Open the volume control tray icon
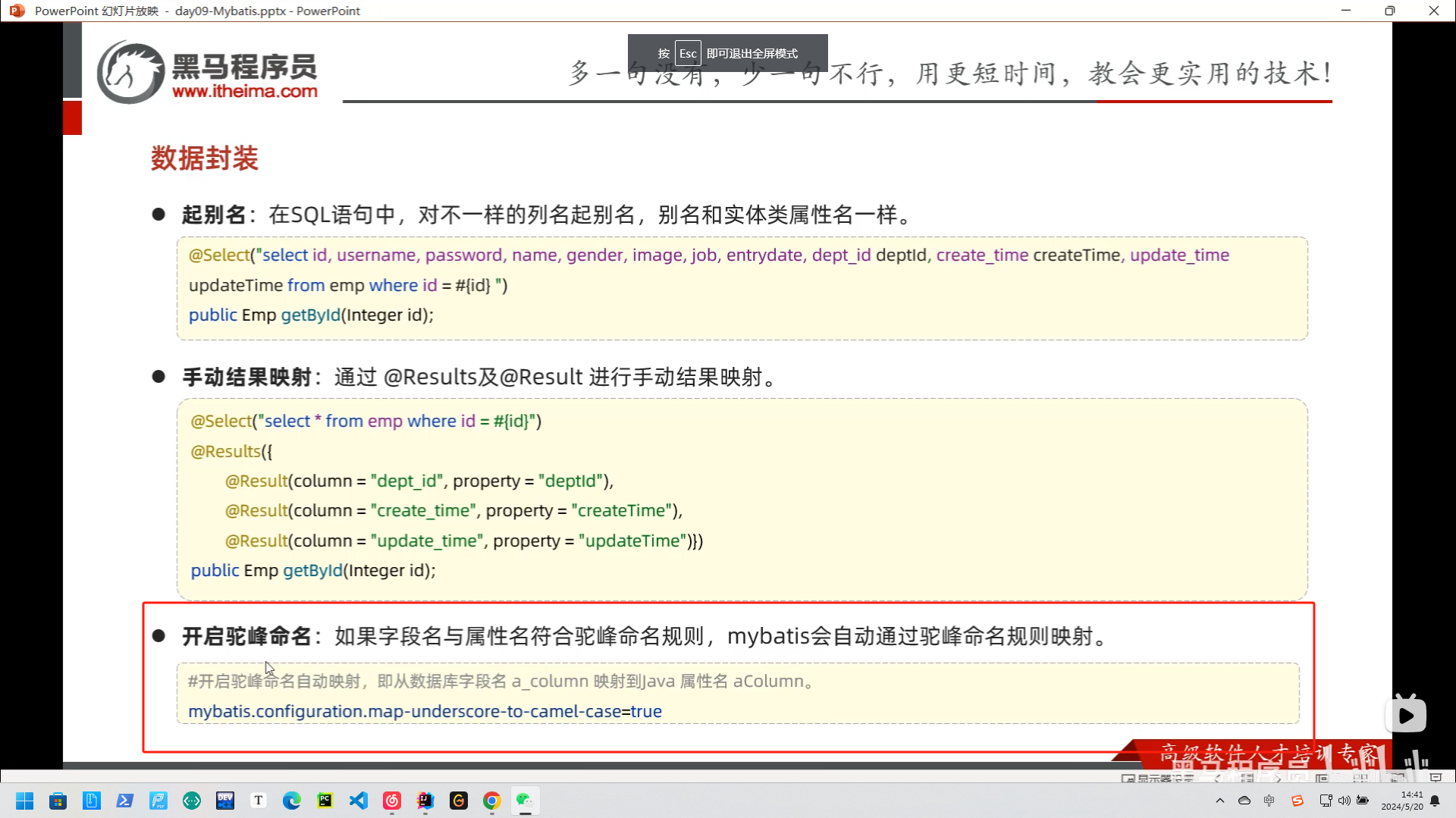This screenshot has height=818, width=1456. (1344, 801)
